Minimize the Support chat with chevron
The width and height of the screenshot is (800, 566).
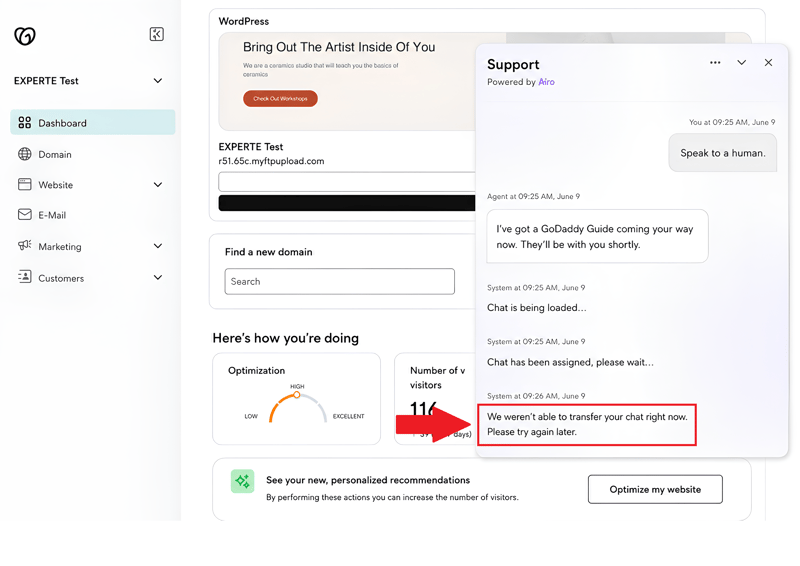[742, 62]
